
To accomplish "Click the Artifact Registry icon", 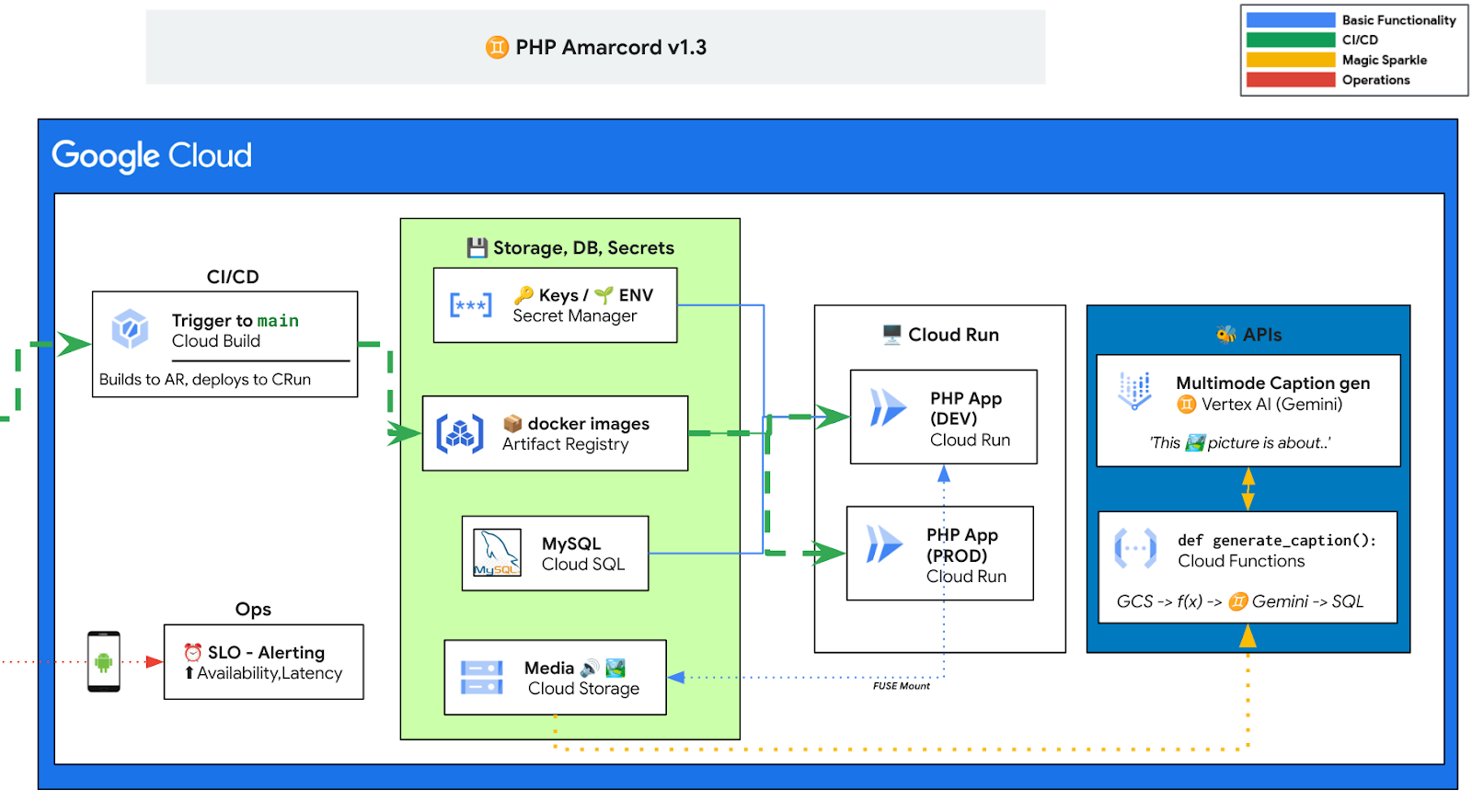I will 460,434.
